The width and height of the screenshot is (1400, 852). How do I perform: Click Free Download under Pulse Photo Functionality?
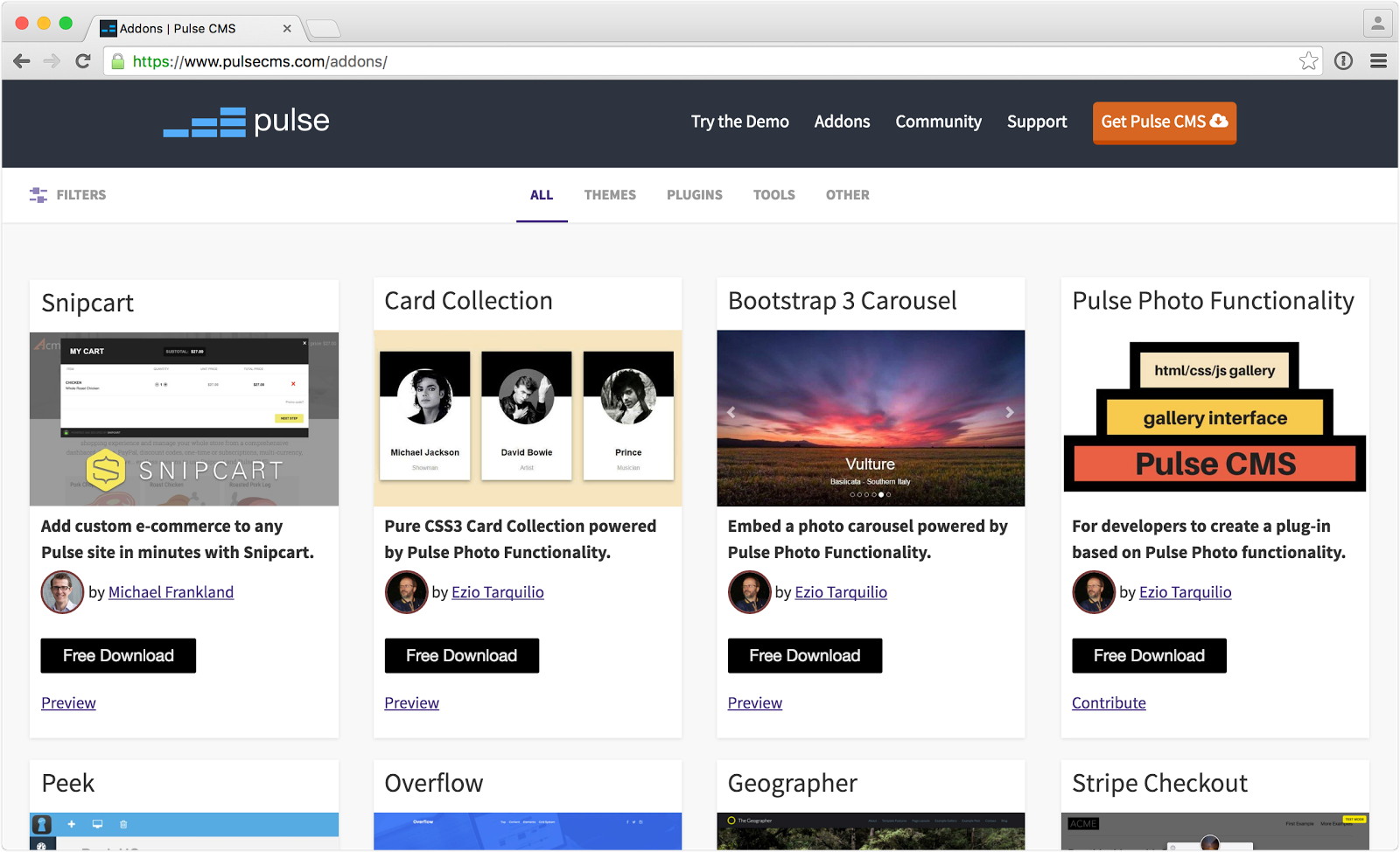coord(1149,656)
